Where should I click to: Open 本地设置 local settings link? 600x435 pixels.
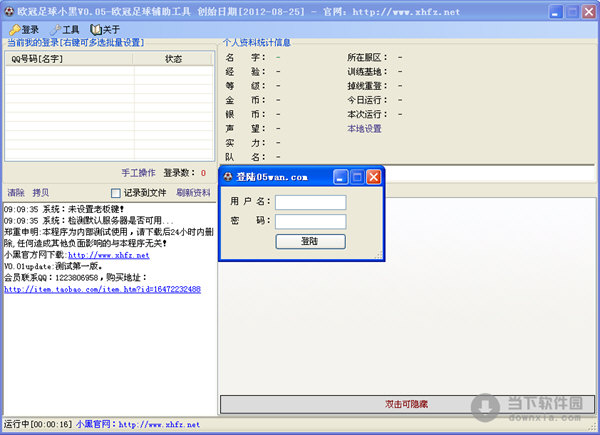click(x=364, y=129)
